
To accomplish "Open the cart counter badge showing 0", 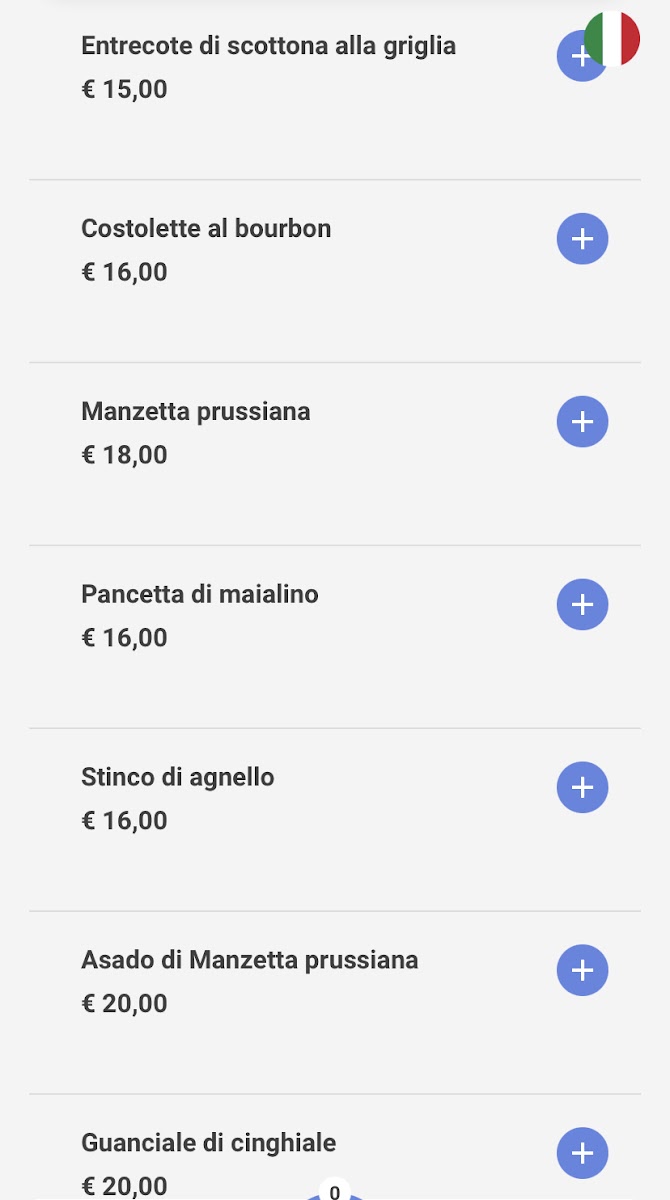I will click(x=335, y=1192).
